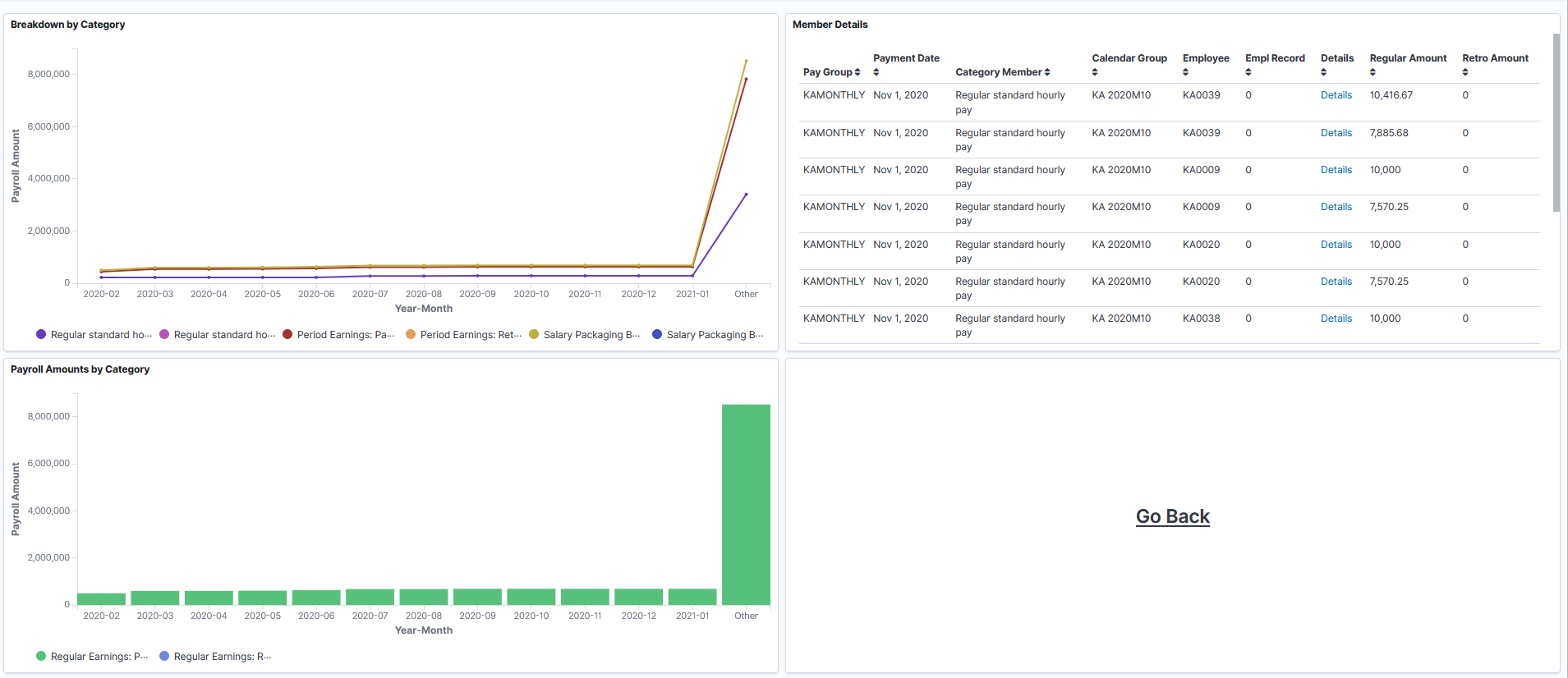The height and width of the screenshot is (678, 1568).
Task: Toggle Salary Packaging B... yellow legend entry
Action: click(x=585, y=335)
